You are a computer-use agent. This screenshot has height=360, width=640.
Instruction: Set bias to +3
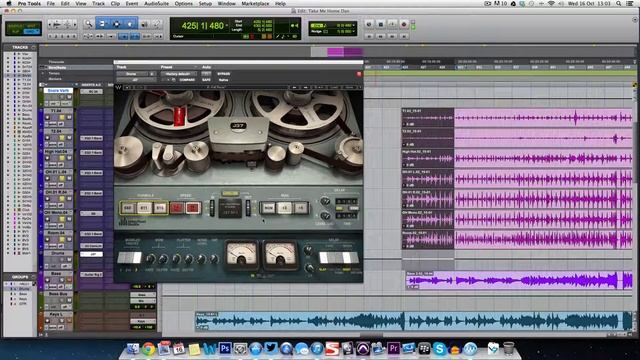pos(284,208)
